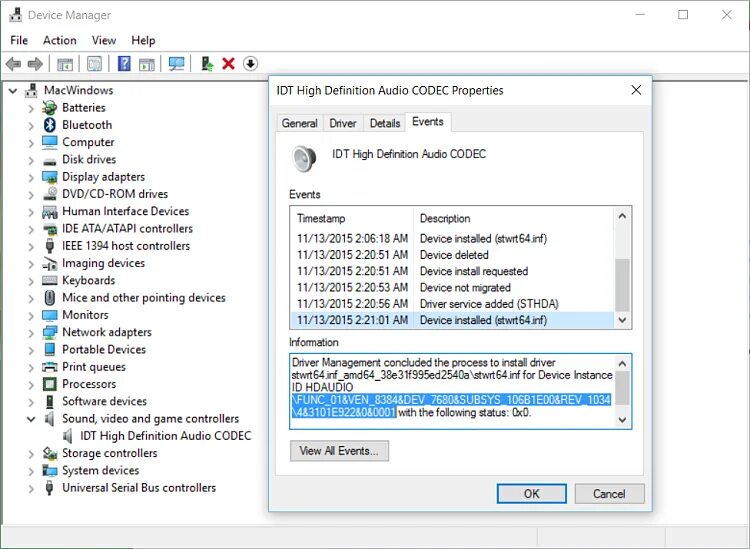Screen dimensions: 750x549
Task: Click the speaker icon in Properties dialog
Action: (x=305, y=159)
